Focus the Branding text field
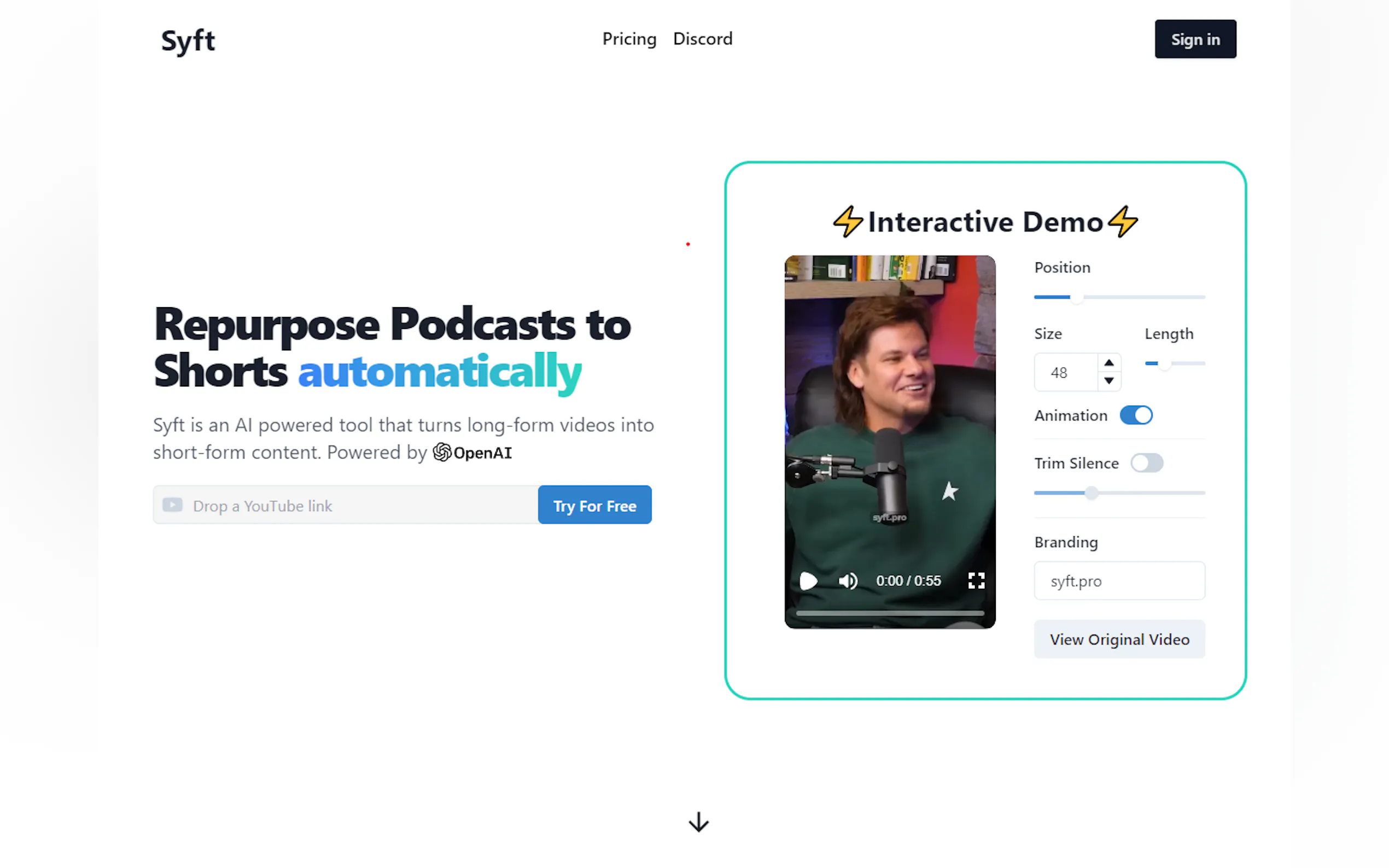 [x=1119, y=581]
